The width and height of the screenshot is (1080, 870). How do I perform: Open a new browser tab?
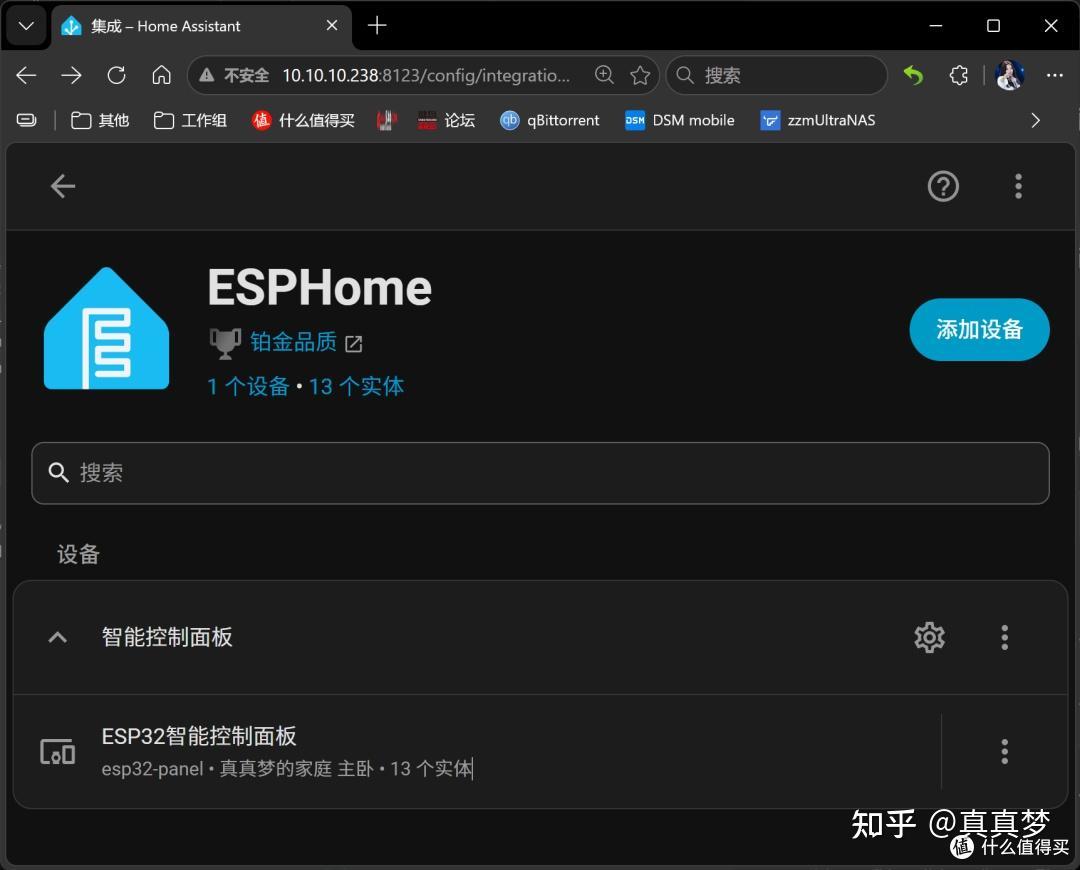377,25
